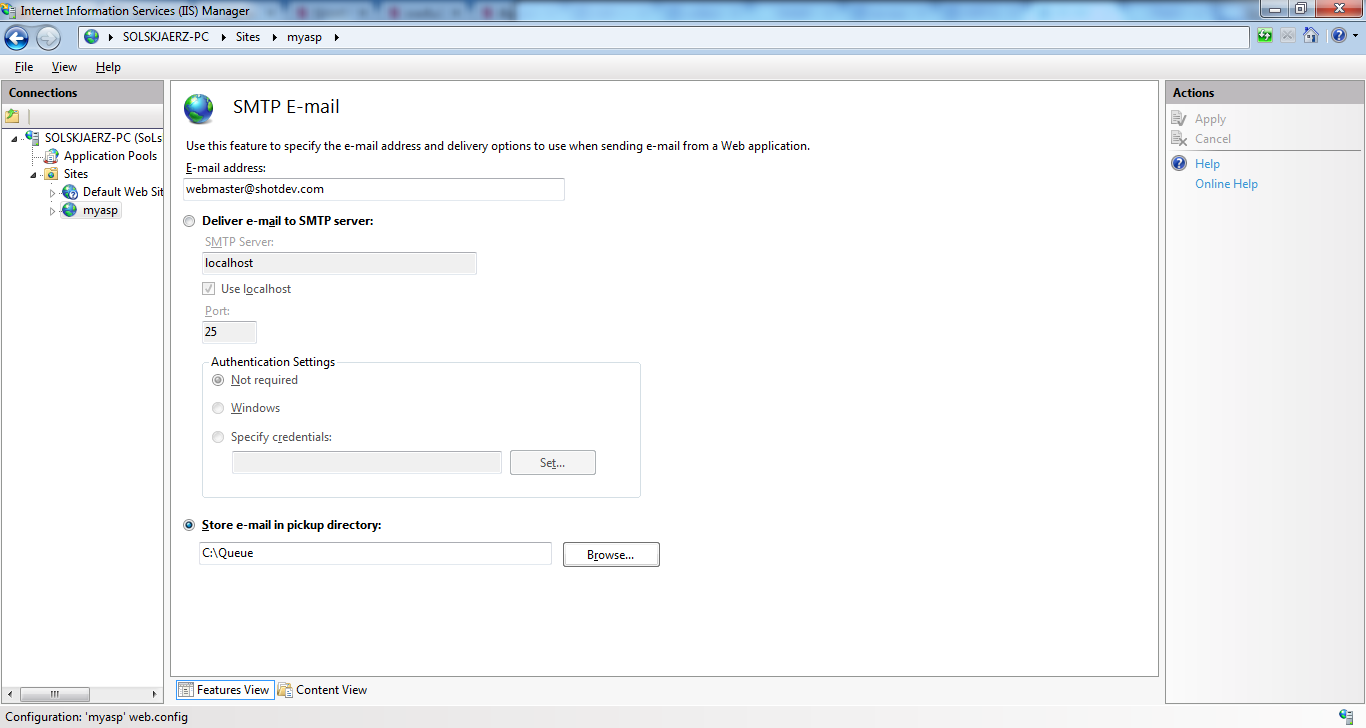Open the Help menu
The width and height of the screenshot is (1366, 728).
[x=108, y=67]
